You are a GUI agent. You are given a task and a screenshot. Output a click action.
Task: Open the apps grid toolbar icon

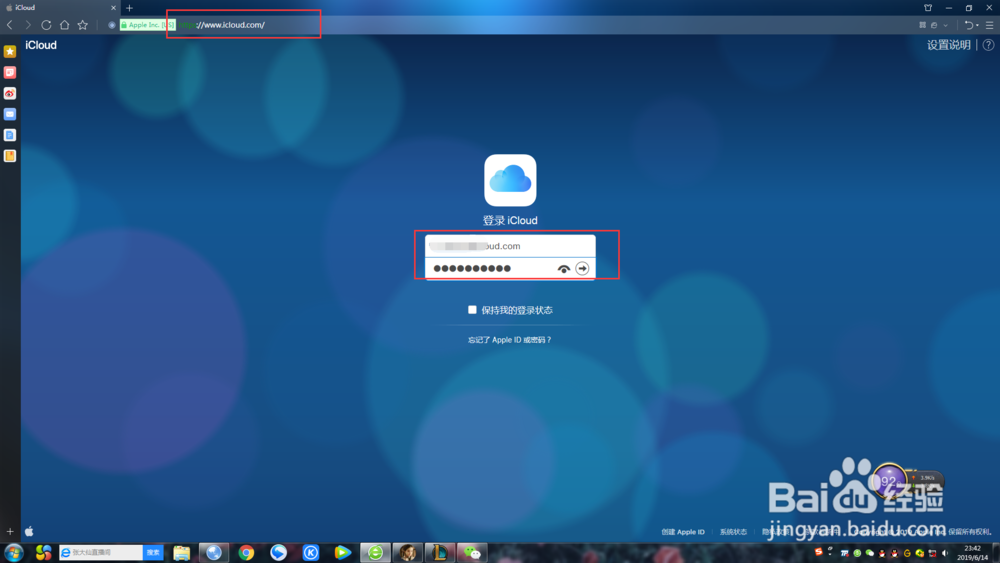coord(922,25)
